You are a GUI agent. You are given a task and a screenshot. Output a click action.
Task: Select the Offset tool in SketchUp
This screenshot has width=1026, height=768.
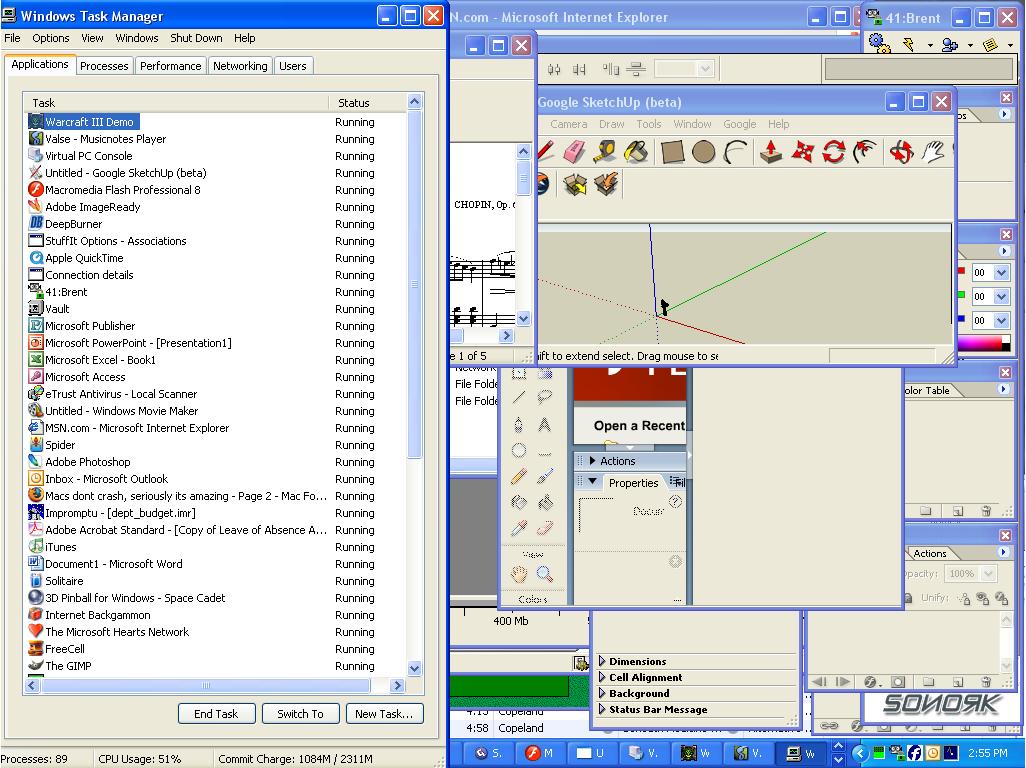click(865, 152)
